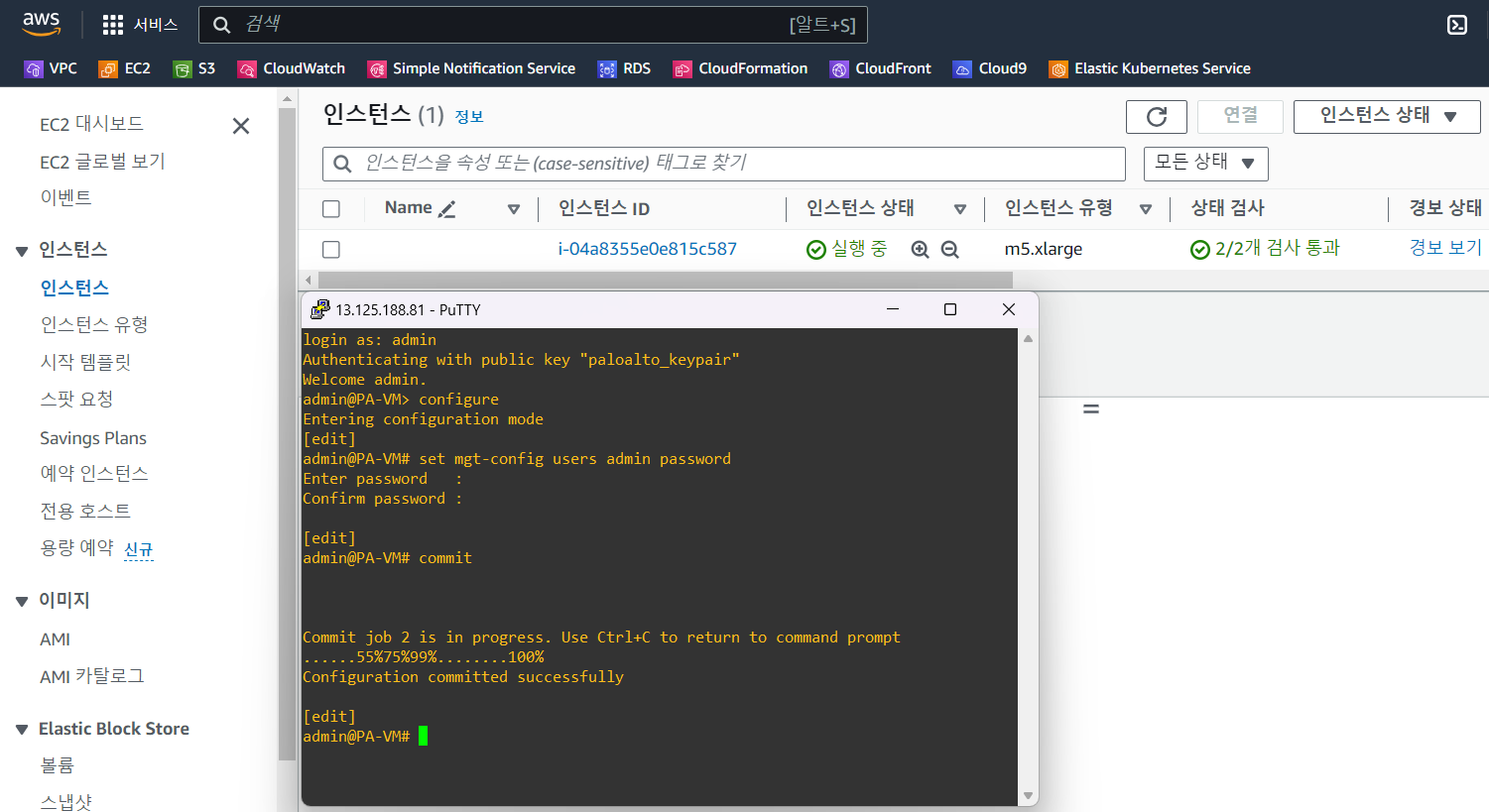
Task: Click PuTTY terminal scroll up arrow
Action: (x=1028, y=339)
